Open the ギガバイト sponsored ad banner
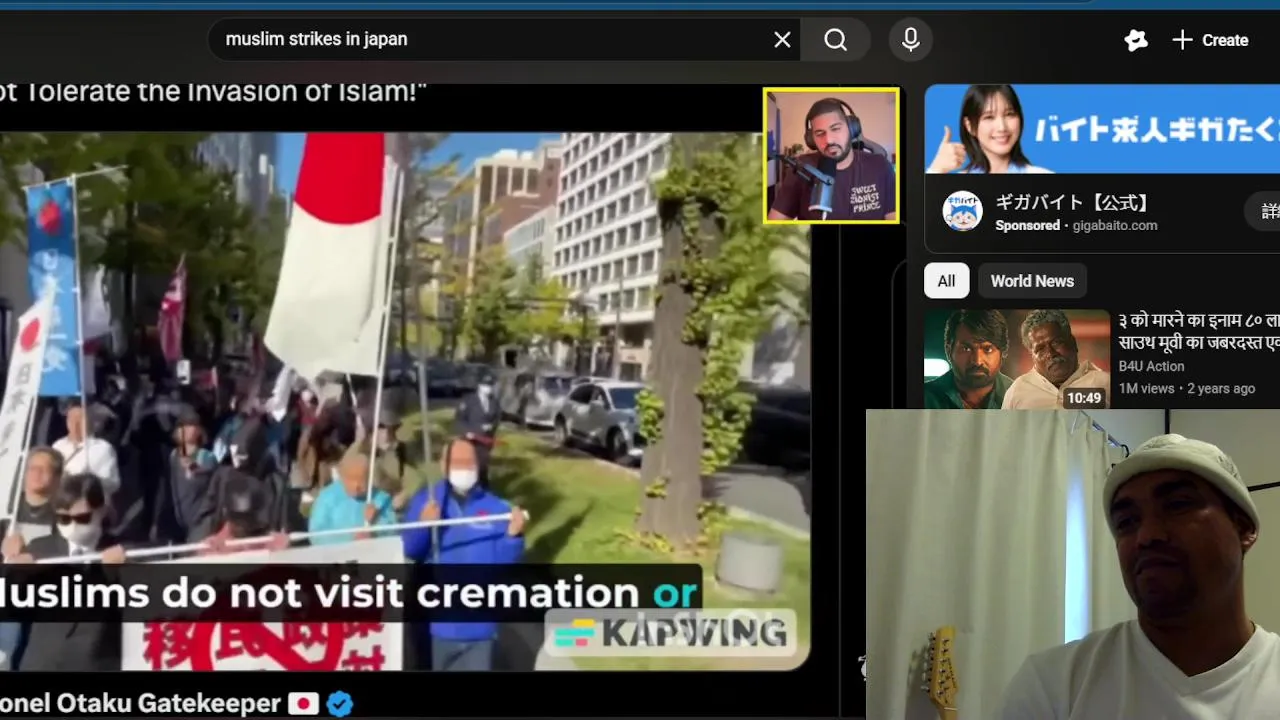This screenshot has width=1280, height=720. point(1102,129)
